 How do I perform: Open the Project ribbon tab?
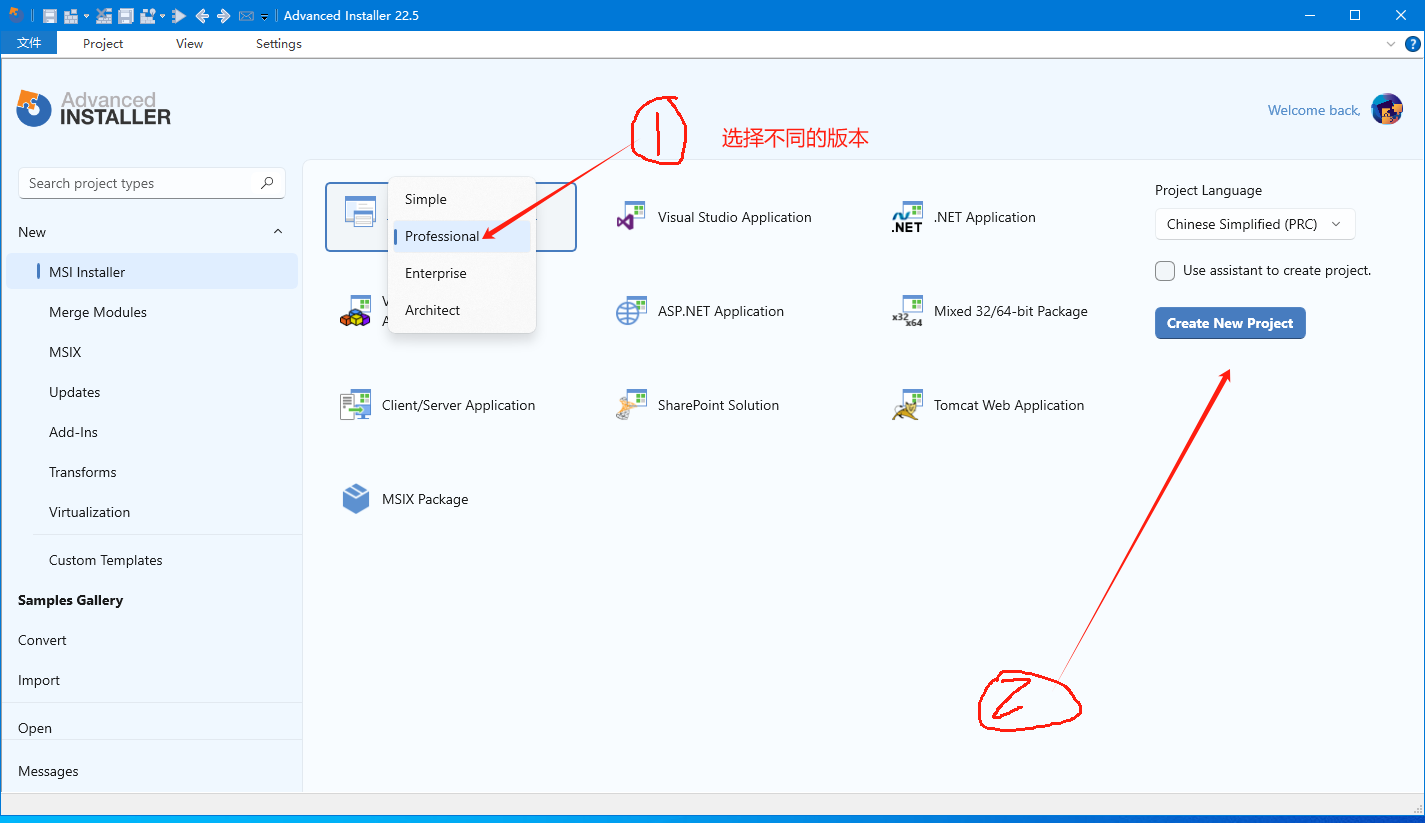tap(103, 43)
